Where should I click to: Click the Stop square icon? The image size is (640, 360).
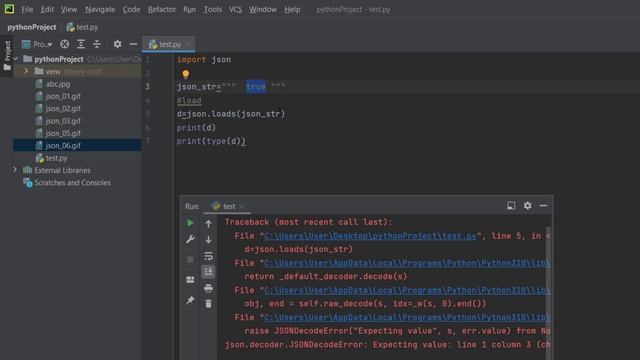[x=190, y=259]
